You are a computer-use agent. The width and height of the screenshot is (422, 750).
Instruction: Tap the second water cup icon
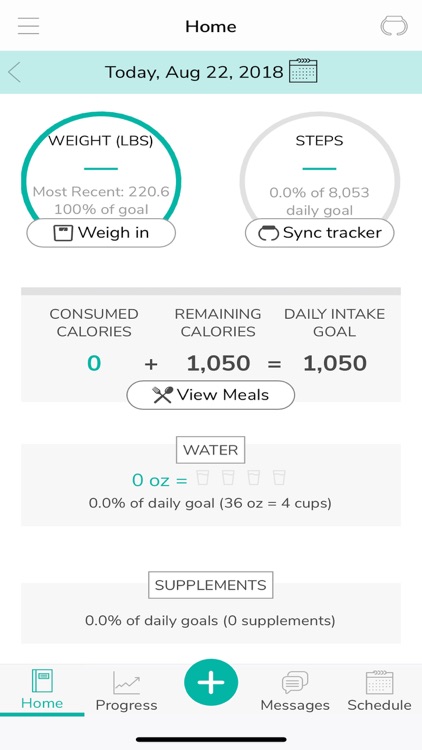click(x=228, y=477)
